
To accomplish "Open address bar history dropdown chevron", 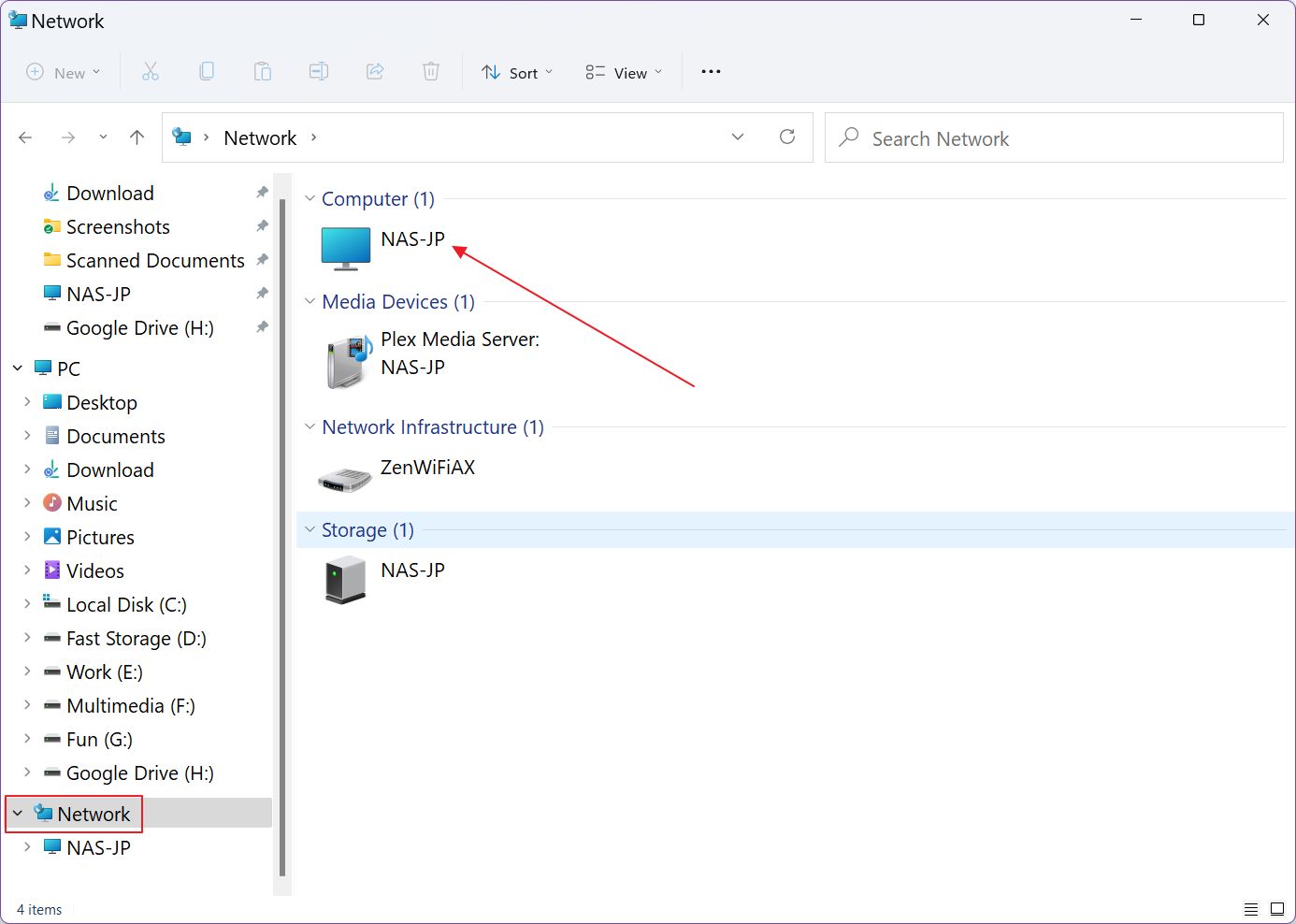I will (x=738, y=137).
